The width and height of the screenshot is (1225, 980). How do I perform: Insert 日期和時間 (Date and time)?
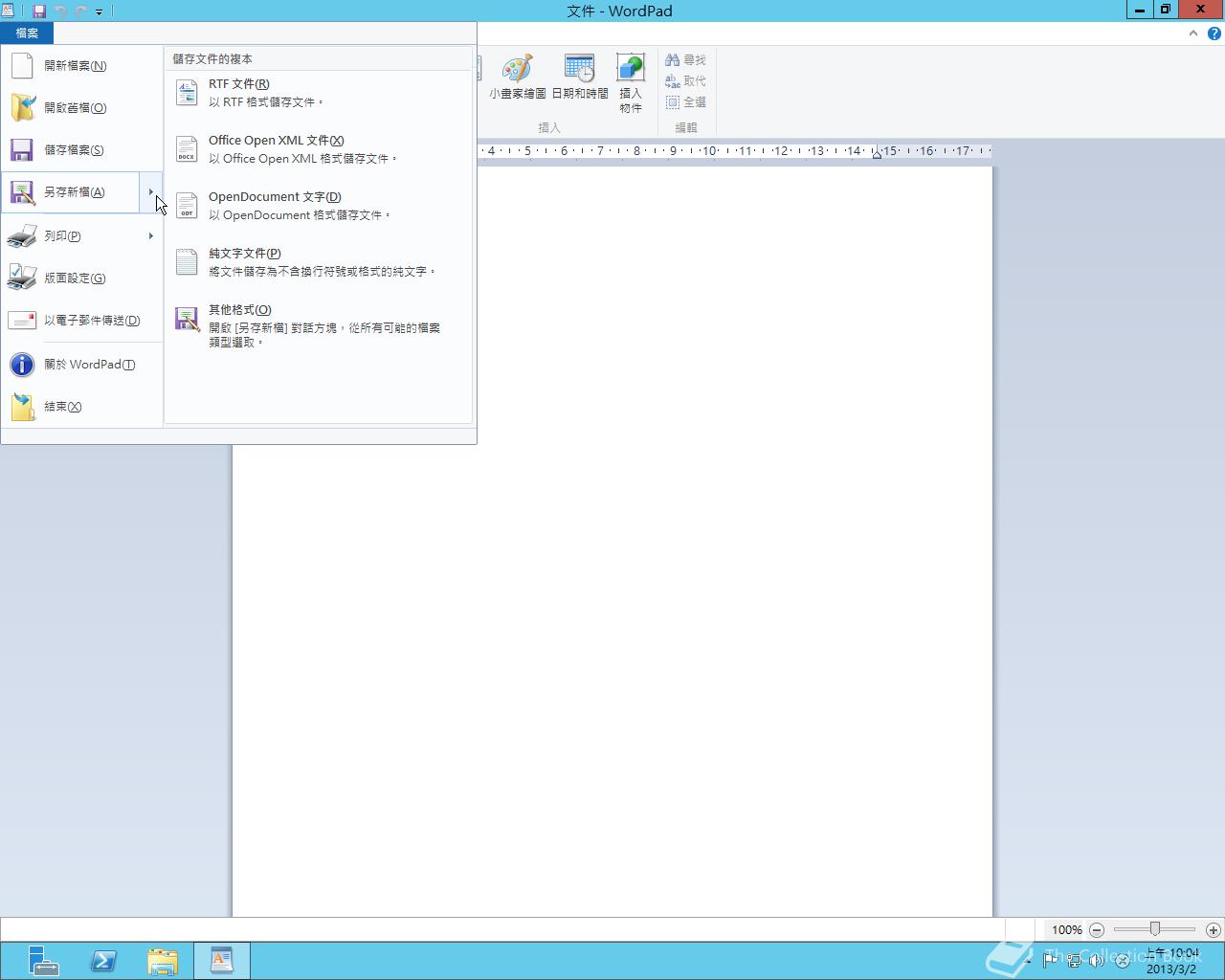(579, 77)
